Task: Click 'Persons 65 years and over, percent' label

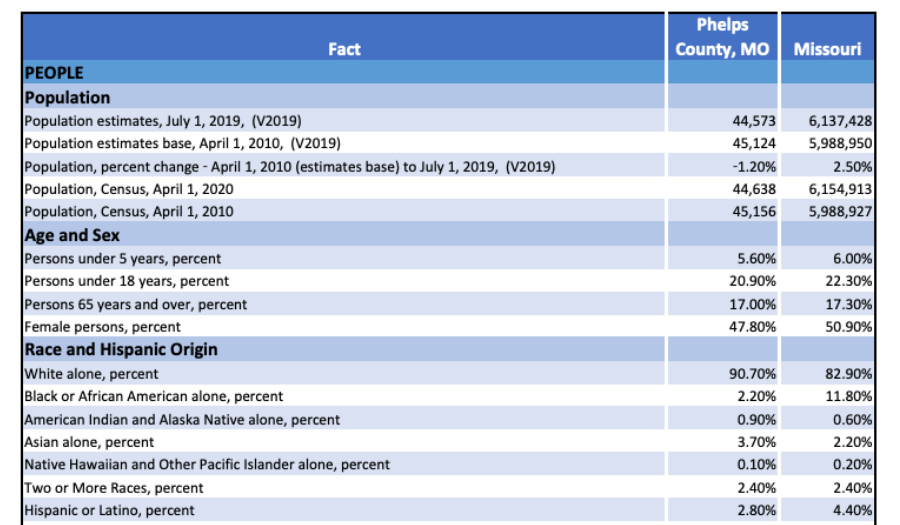Action: point(136,305)
